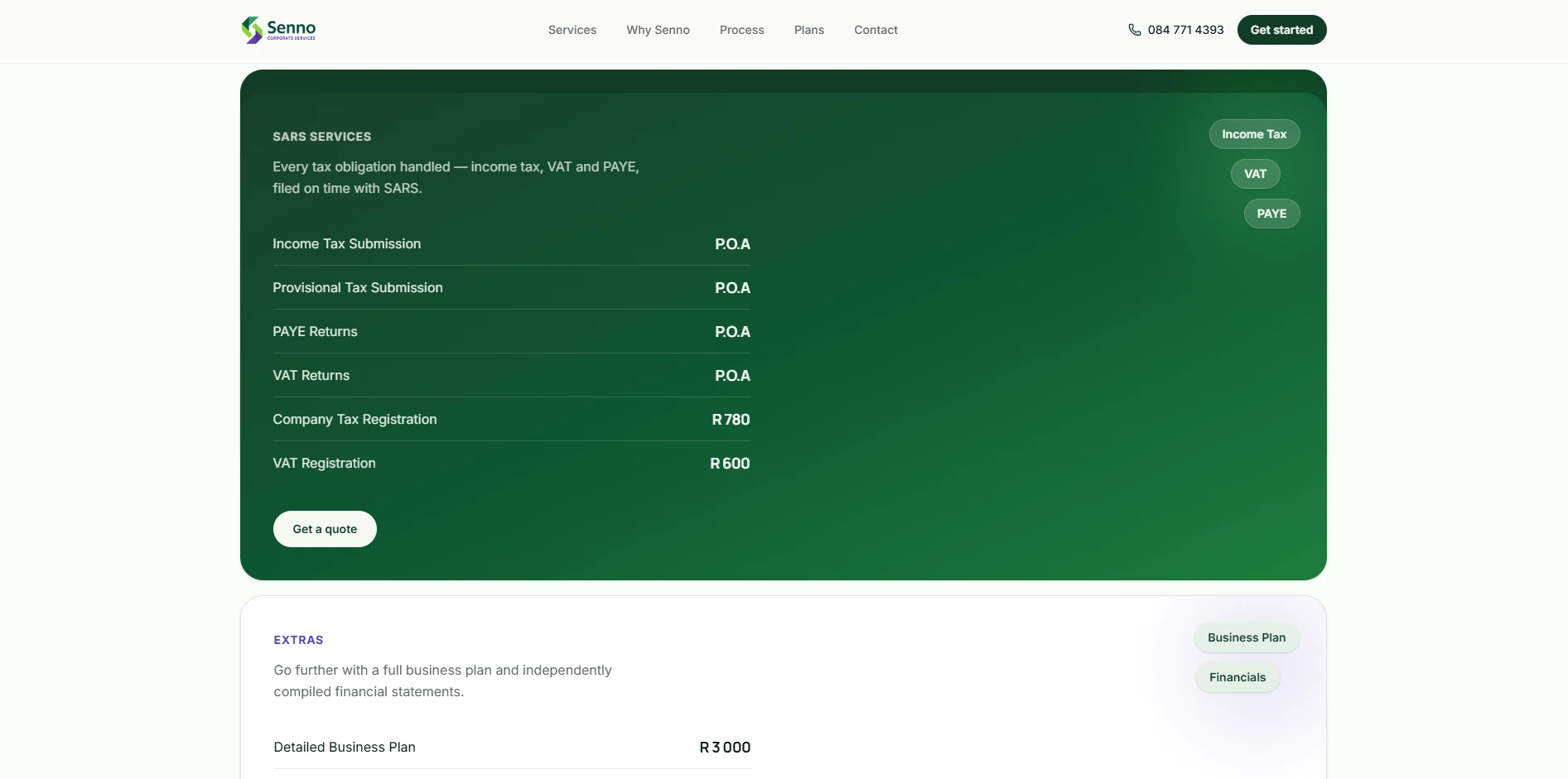
Task: Click PAYE Returns row label
Action: click(315, 331)
